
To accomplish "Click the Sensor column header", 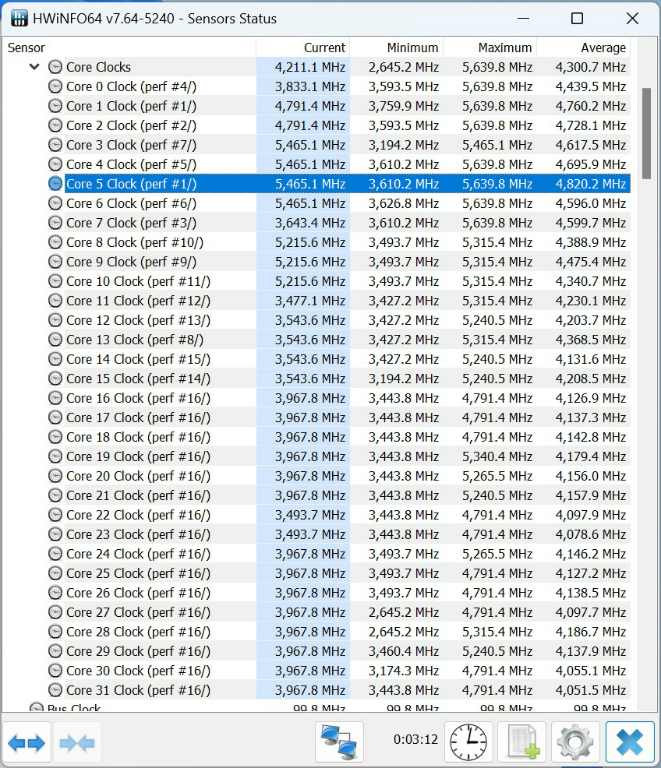I will click(129, 48).
